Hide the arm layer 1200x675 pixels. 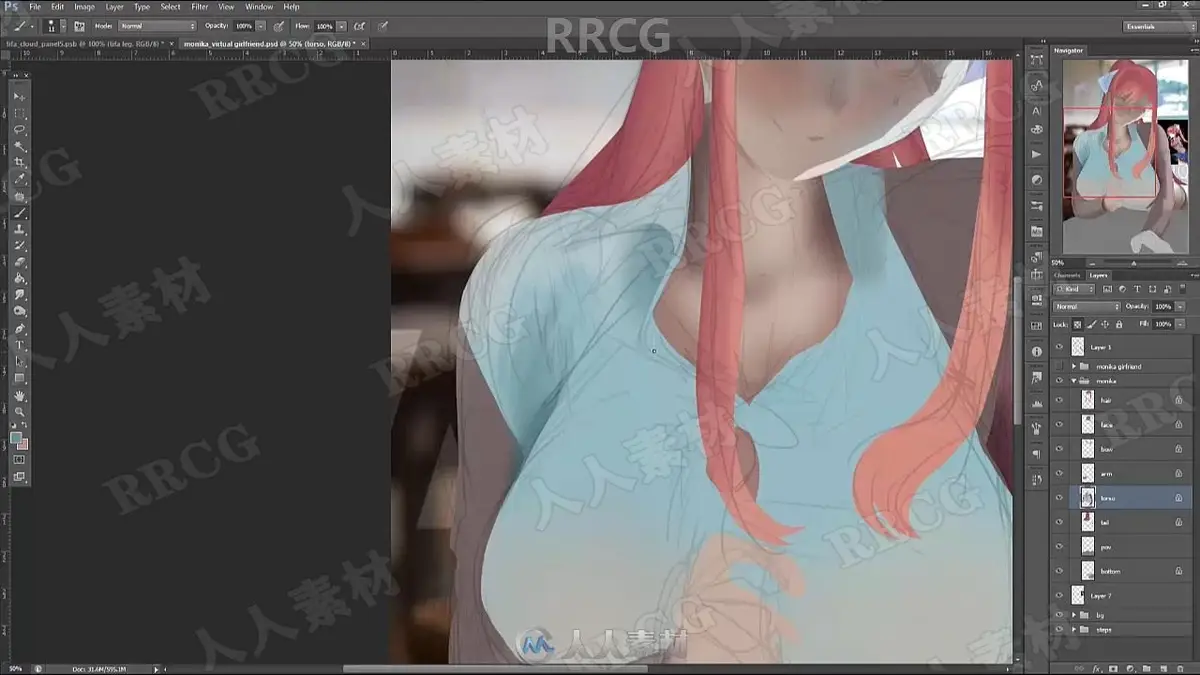[1059, 473]
